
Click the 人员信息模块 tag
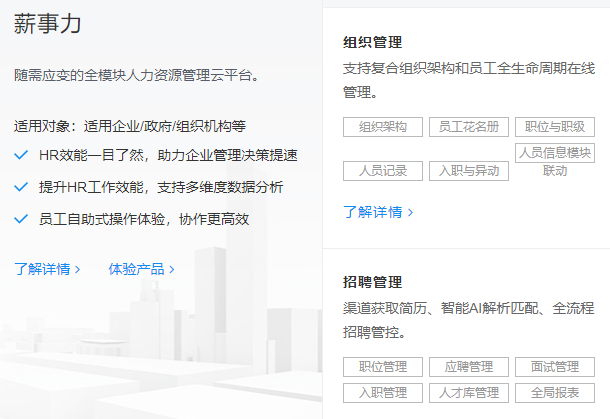coord(555,153)
